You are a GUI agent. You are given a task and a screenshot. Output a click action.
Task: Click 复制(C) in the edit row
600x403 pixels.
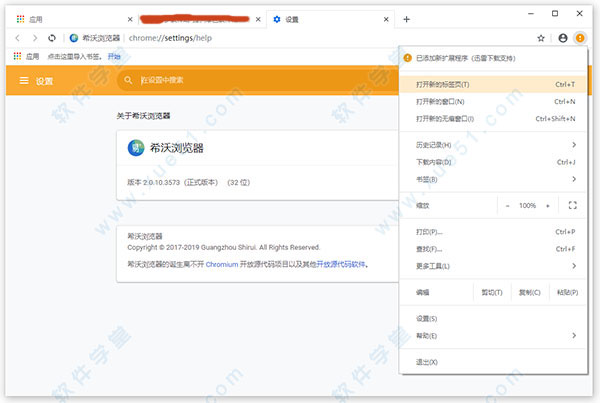[x=530, y=292]
